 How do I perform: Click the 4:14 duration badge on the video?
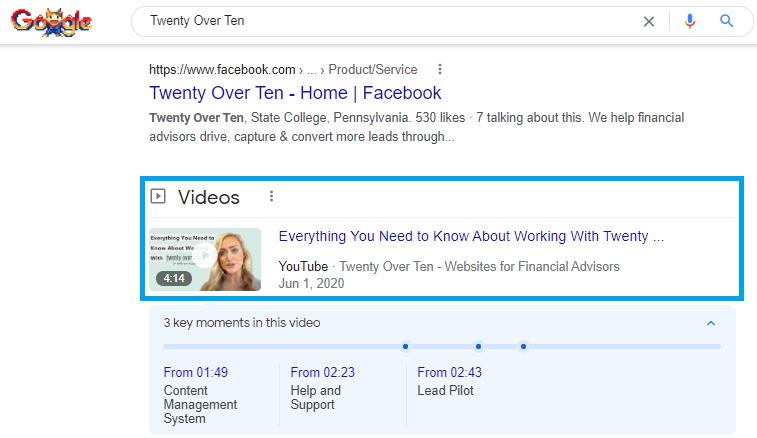pos(174,278)
